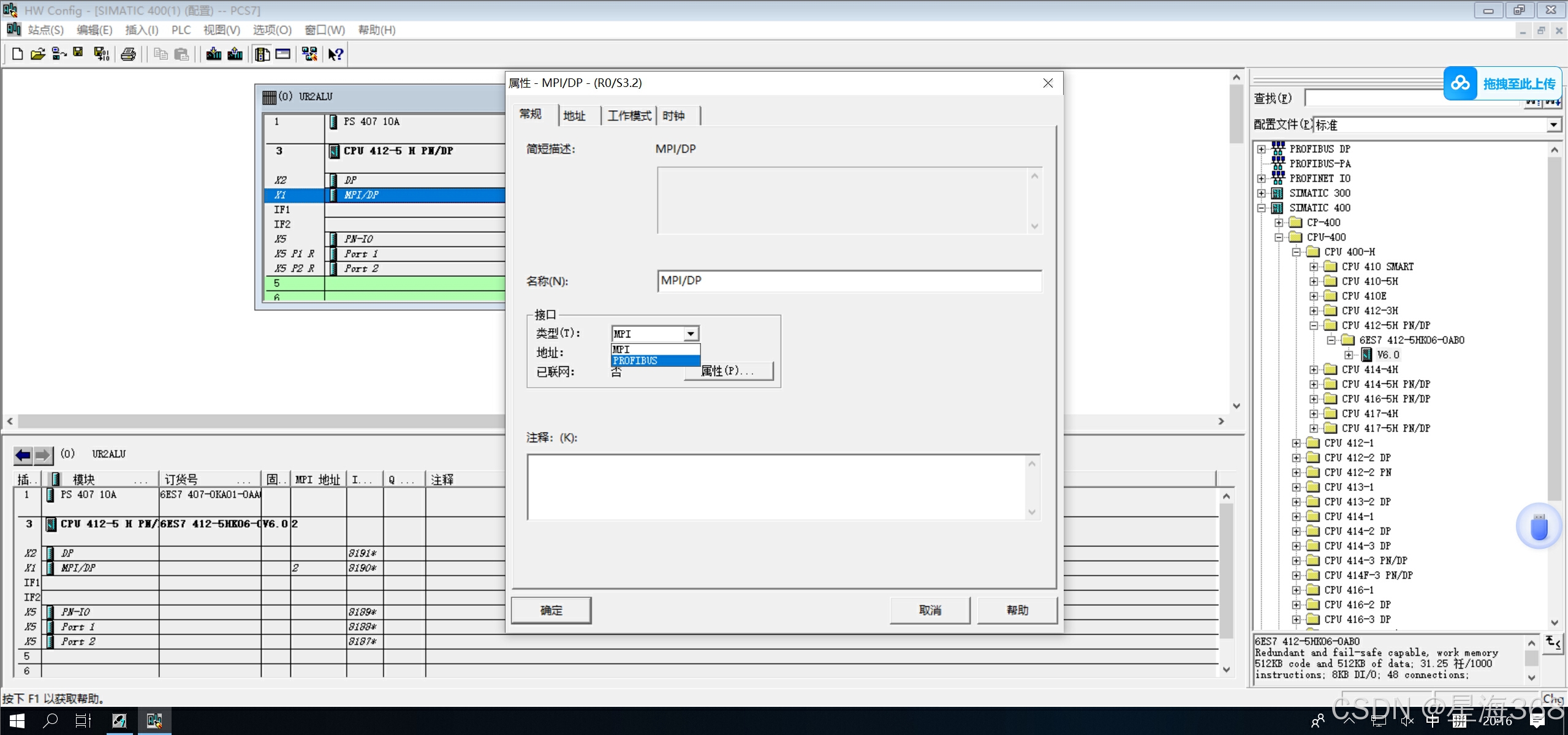Screen dimensions: 1568x735
Task: Expand the CPU 414-5H PN/DP folder
Action: click(1314, 384)
